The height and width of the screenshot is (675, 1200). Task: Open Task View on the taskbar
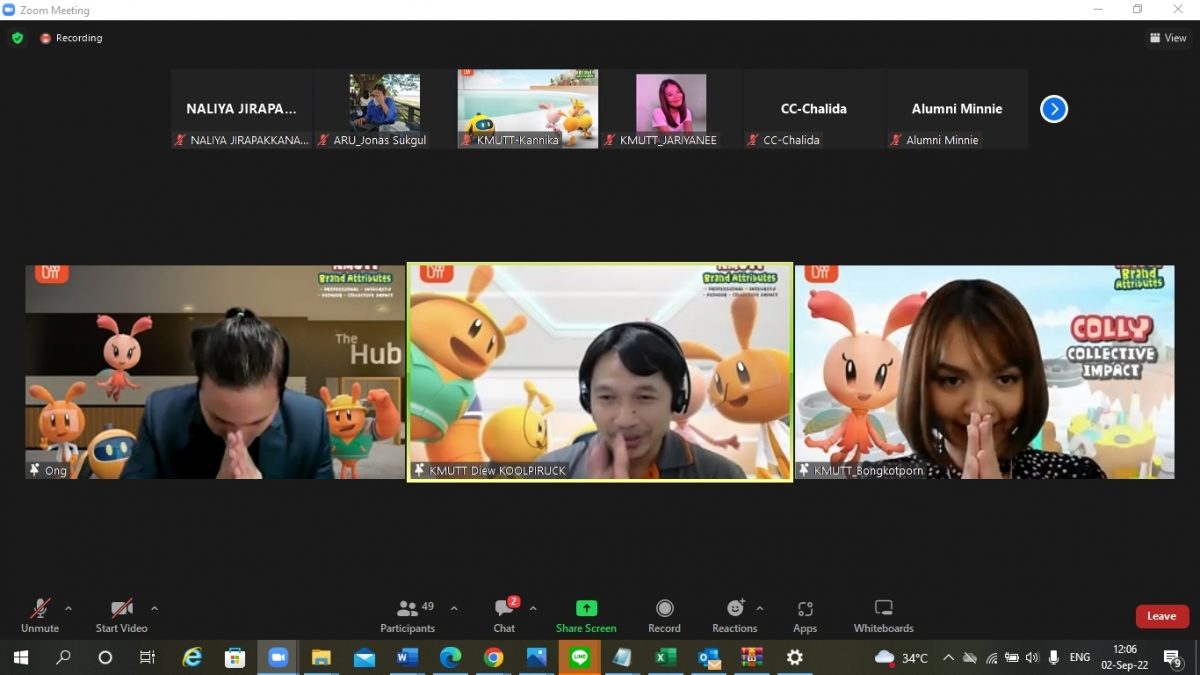click(x=147, y=657)
